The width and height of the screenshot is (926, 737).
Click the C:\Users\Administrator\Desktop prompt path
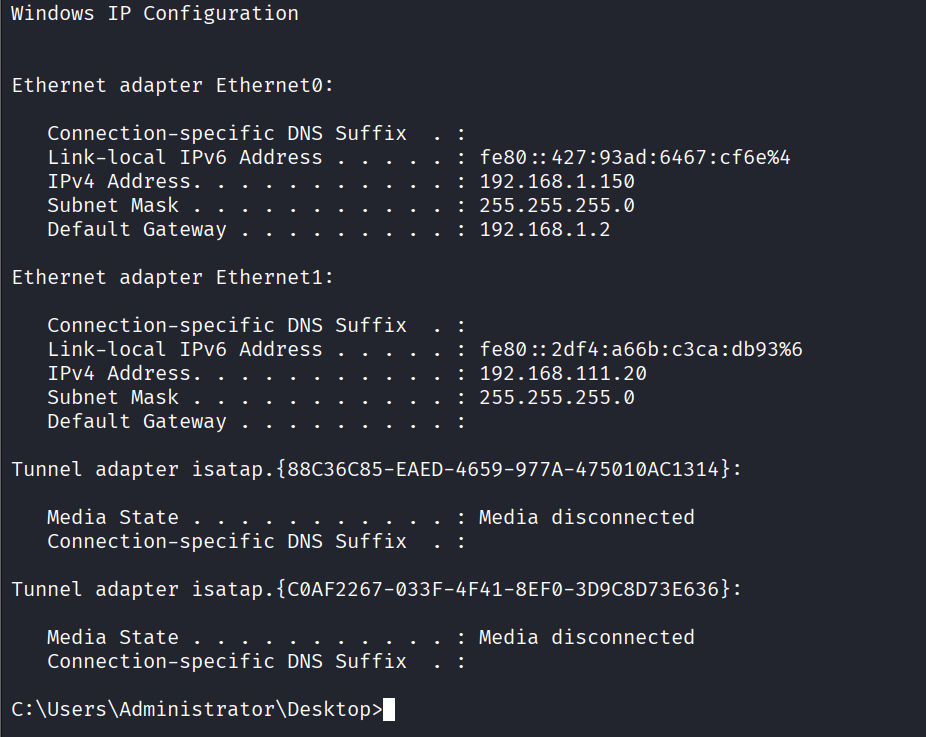tap(196, 709)
